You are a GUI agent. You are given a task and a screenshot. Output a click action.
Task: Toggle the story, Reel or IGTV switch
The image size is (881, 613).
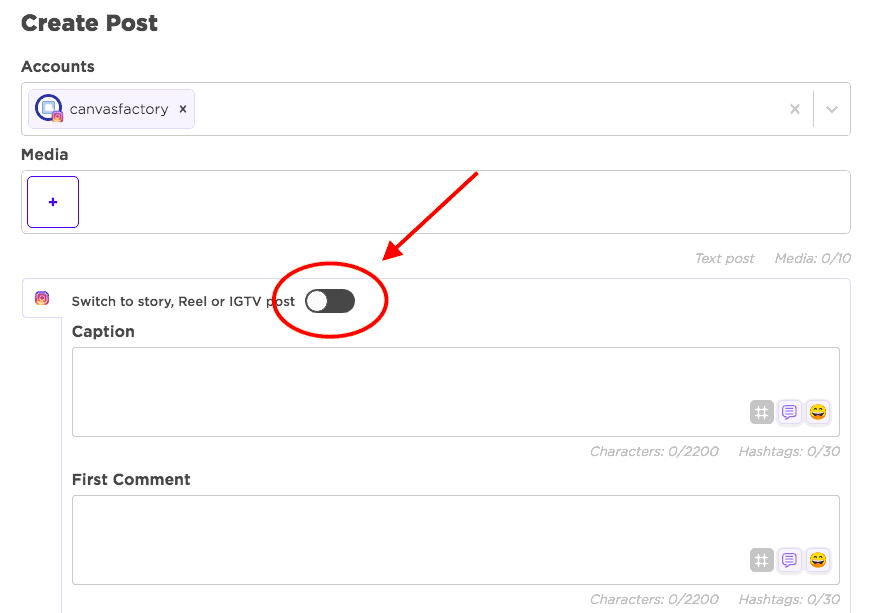[330, 301]
